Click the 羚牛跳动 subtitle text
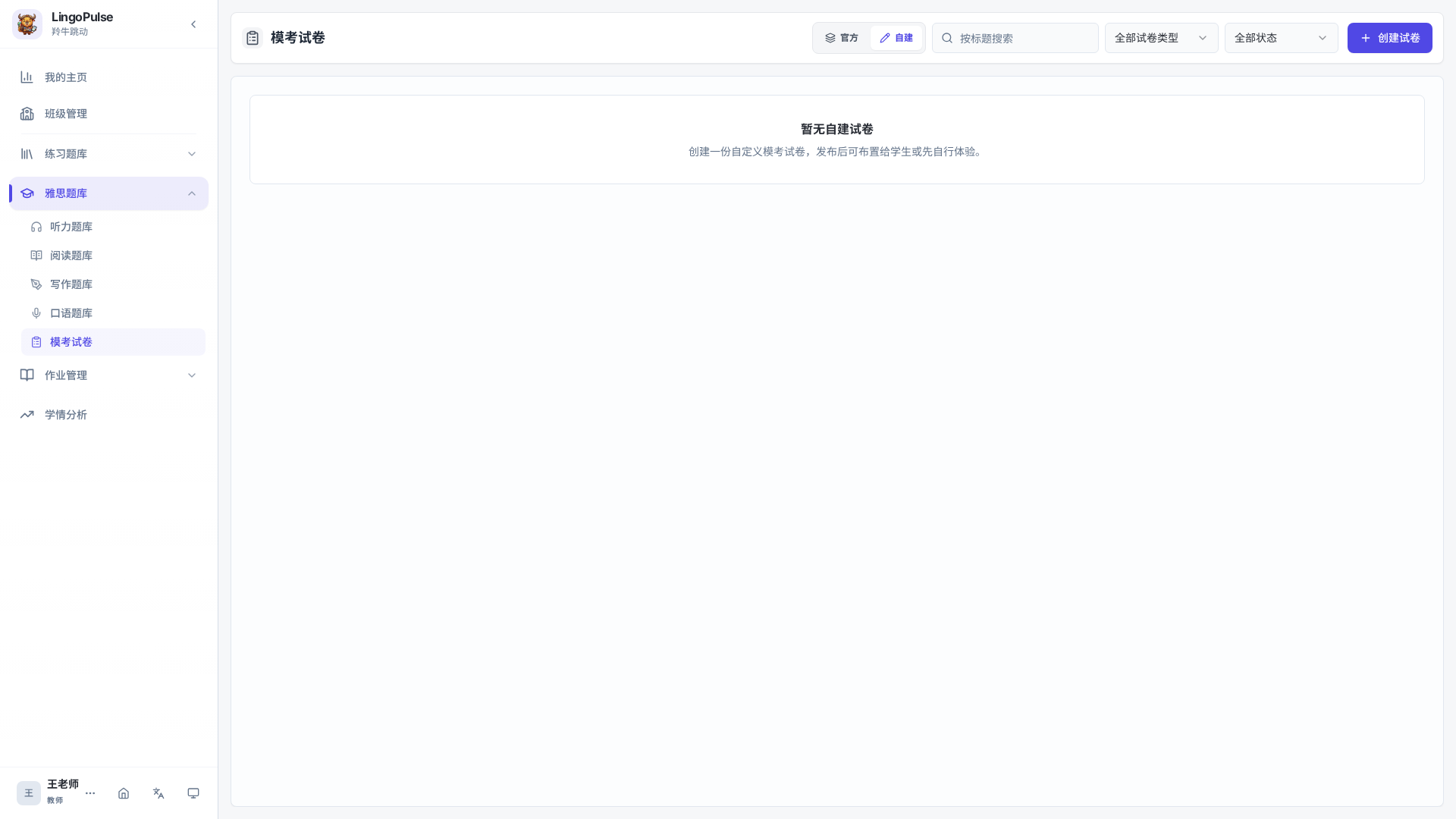Image resolution: width=1456 pixels, height=819 pixels. (70, 32)
